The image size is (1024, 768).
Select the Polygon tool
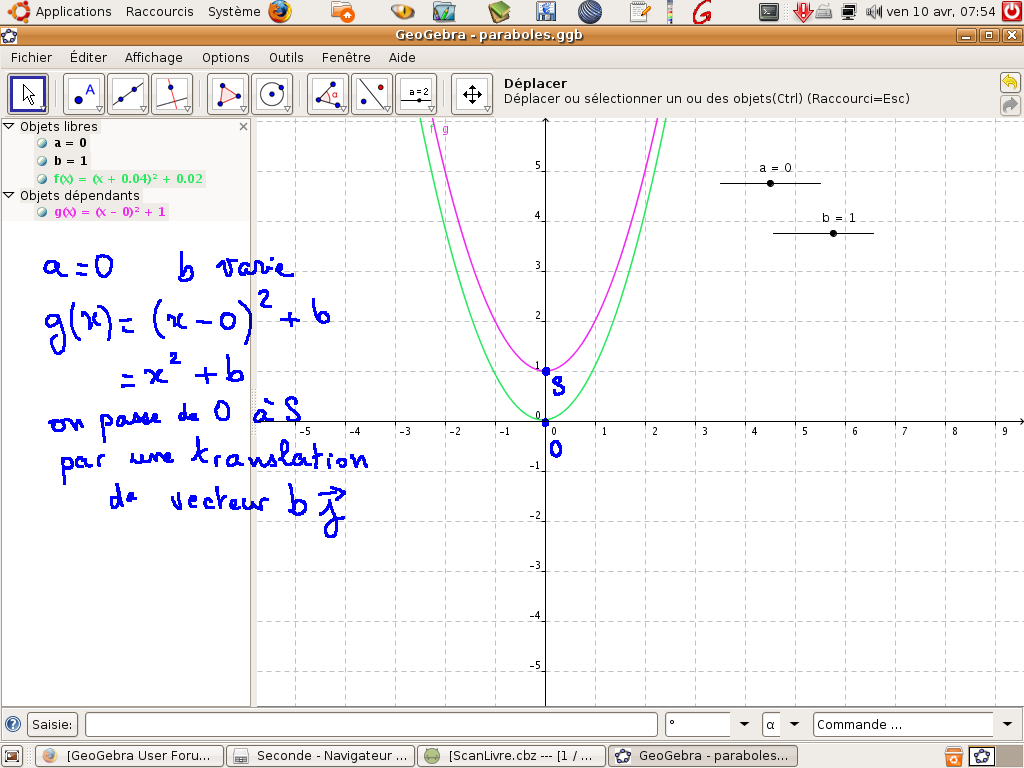coord(228,94)
